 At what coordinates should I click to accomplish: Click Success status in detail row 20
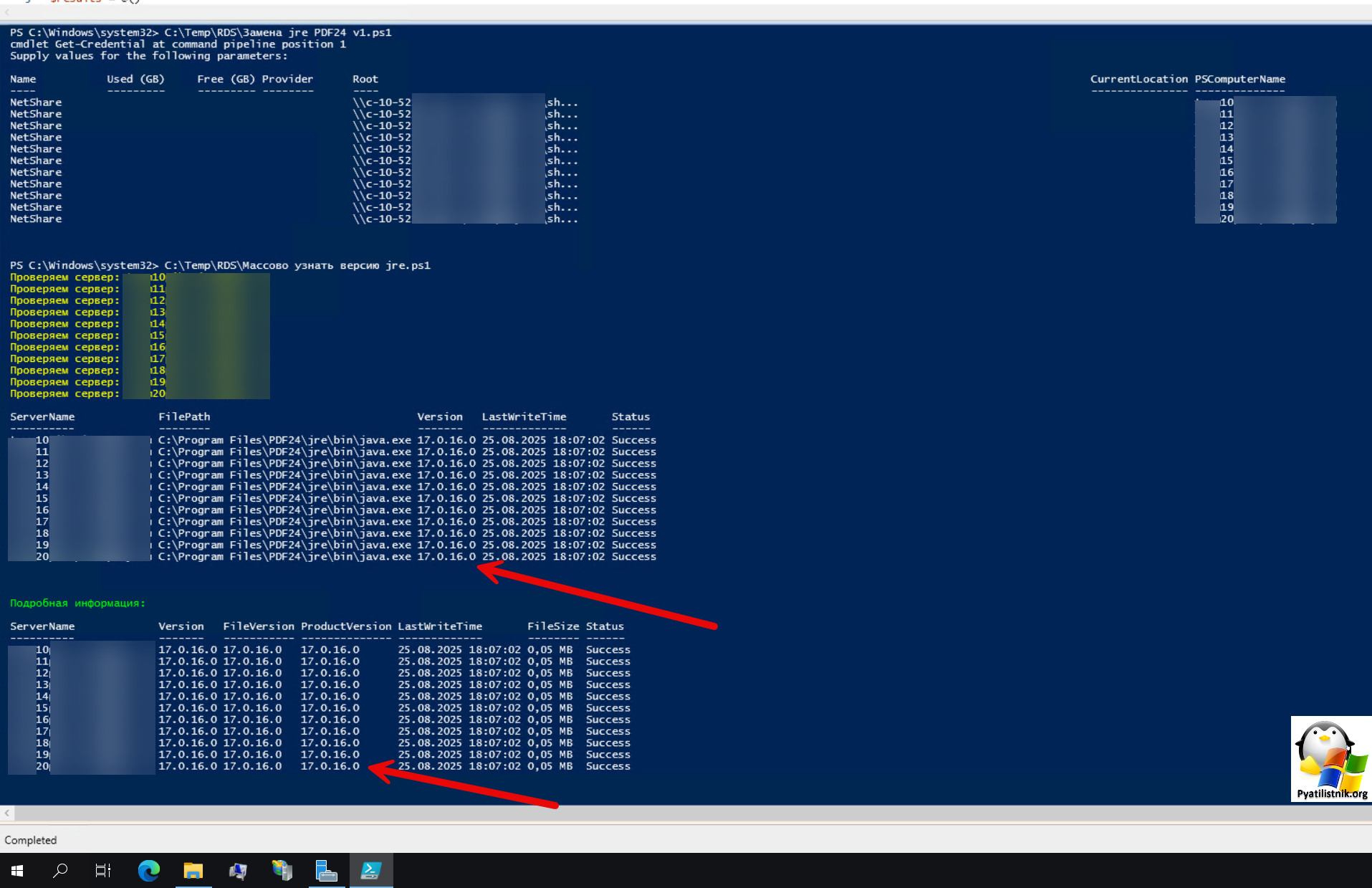608,766
